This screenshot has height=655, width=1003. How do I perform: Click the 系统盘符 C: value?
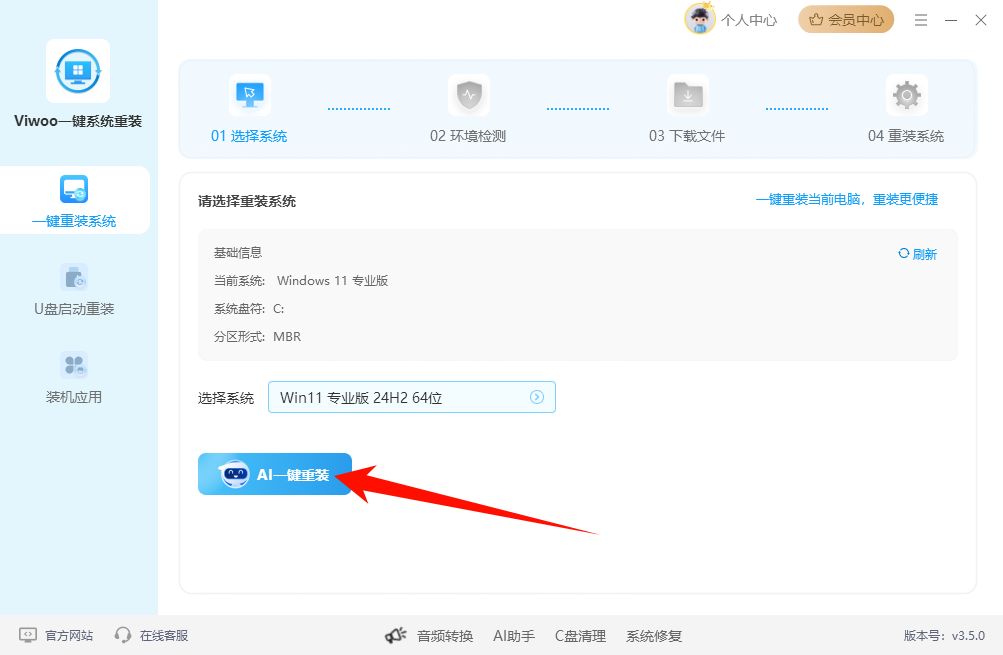point(279,309)
